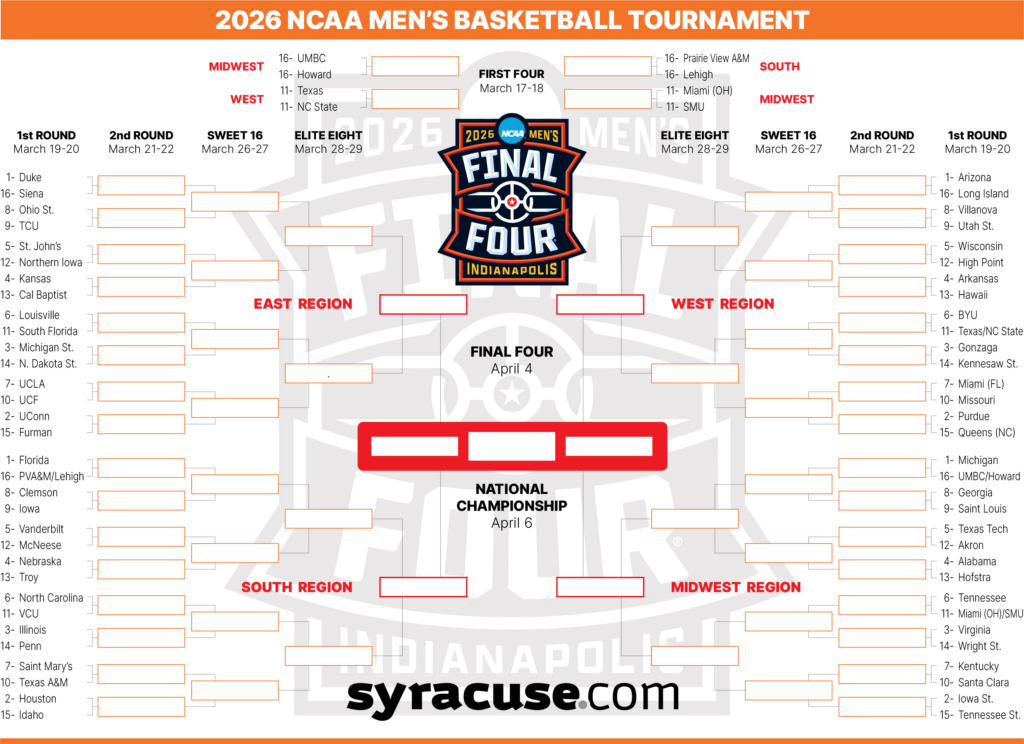Click the 2-seed Houston team name

pyautogui.click(x=39, y=699)
